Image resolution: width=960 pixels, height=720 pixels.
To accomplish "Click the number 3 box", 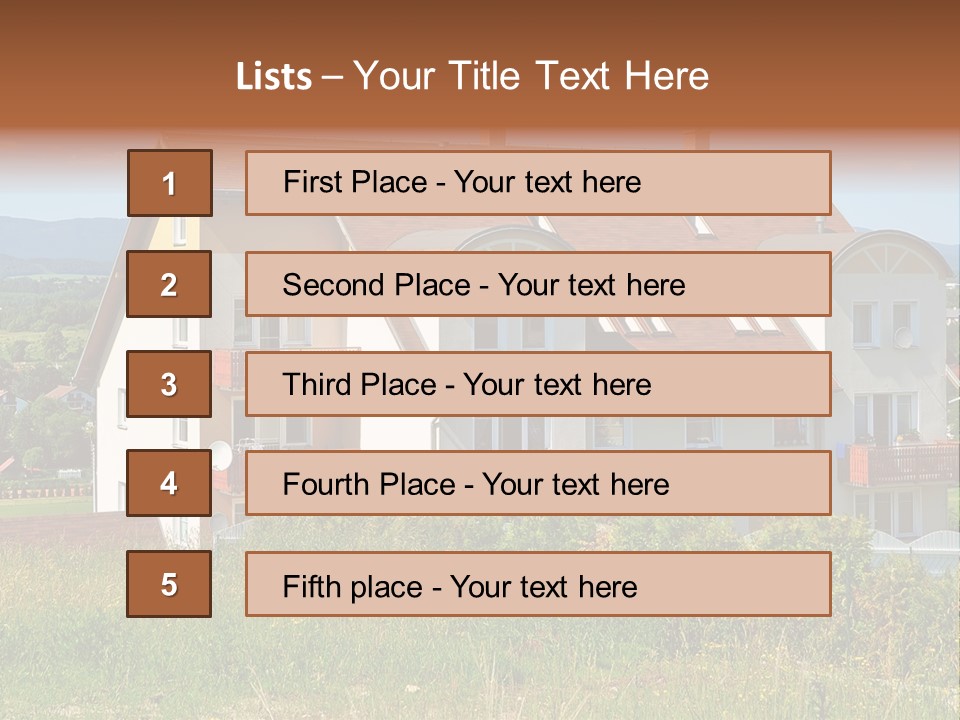I will click(x=169, y=384).
